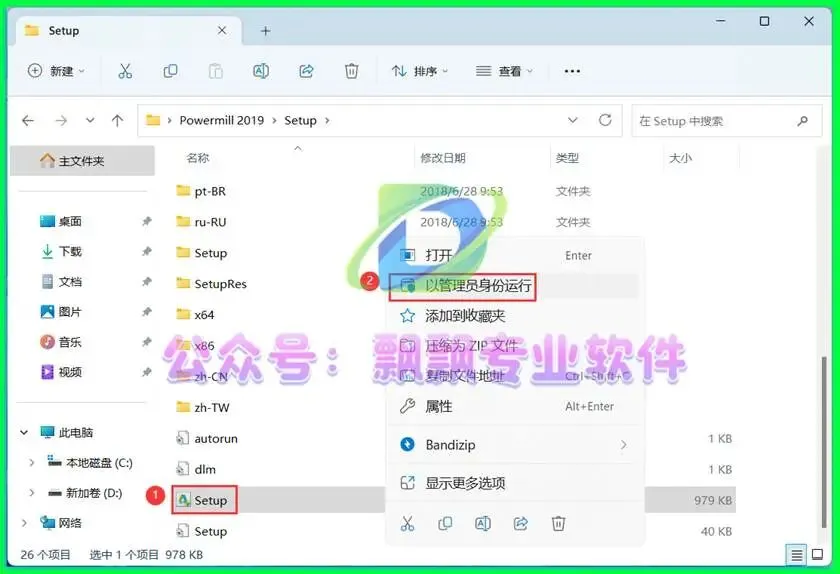Collapse the 此电脑 tree node
Screen dimensions: 840x574
[24, 432]
